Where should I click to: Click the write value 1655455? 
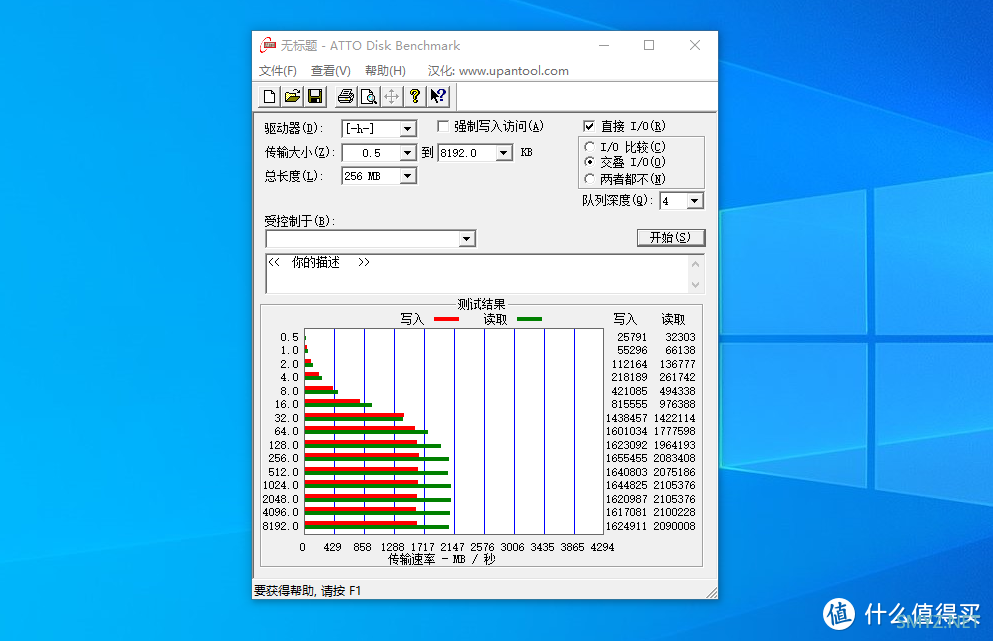tap(626, 458)
